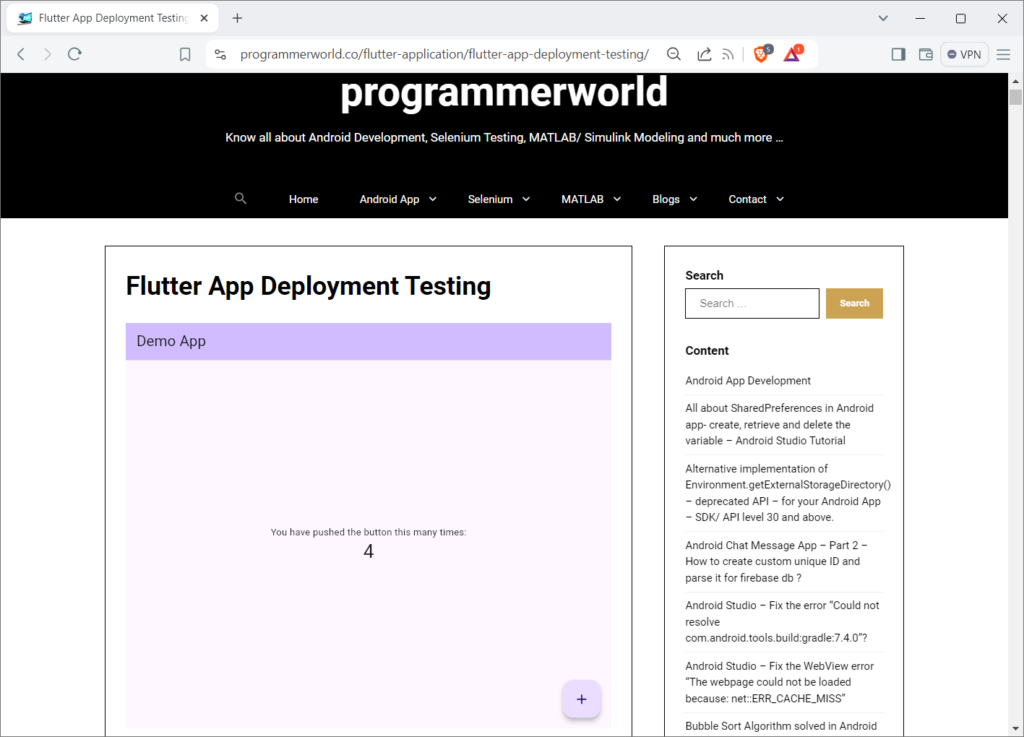Open a new tab with the plus icon

point(237,18)
